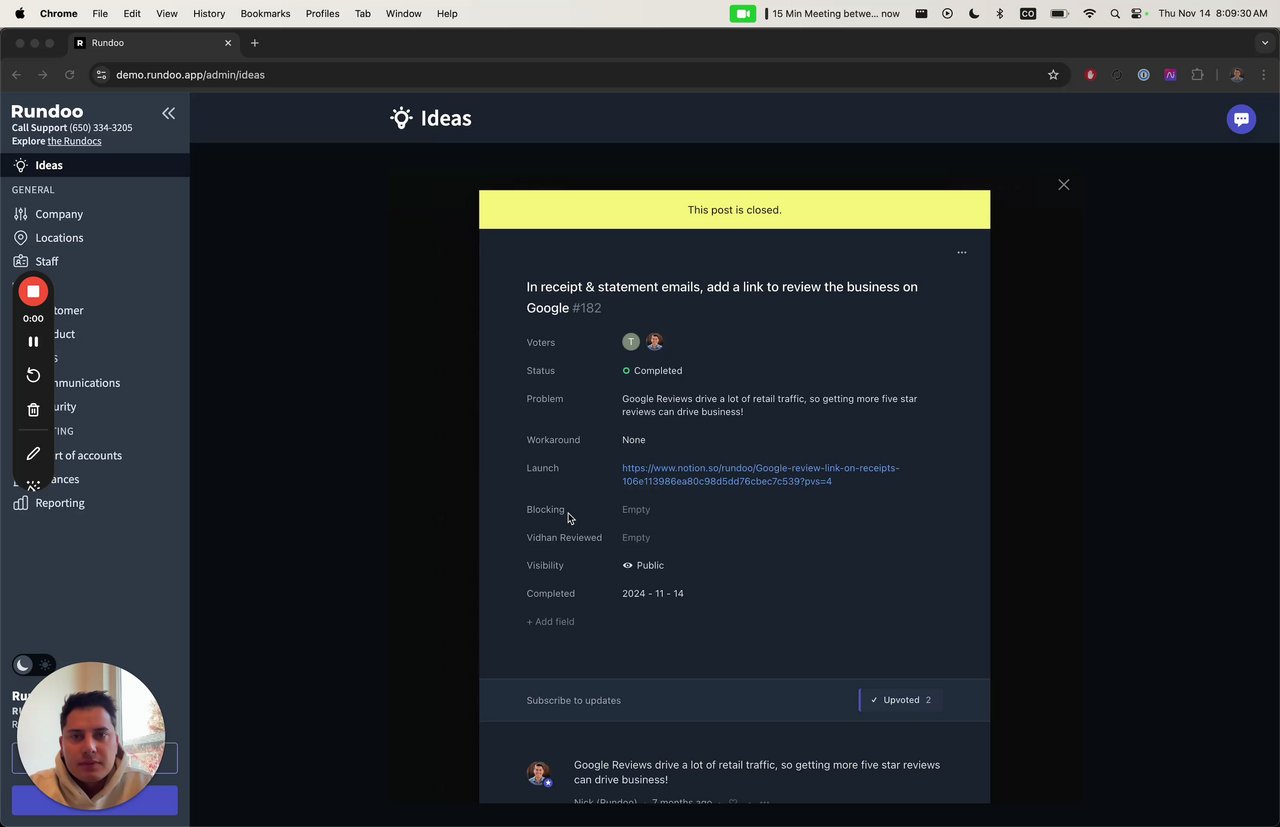Screen dimensions: 1280x827
Task: Open the Locations icon item in the sidebar
Action: tap(20, 238)
